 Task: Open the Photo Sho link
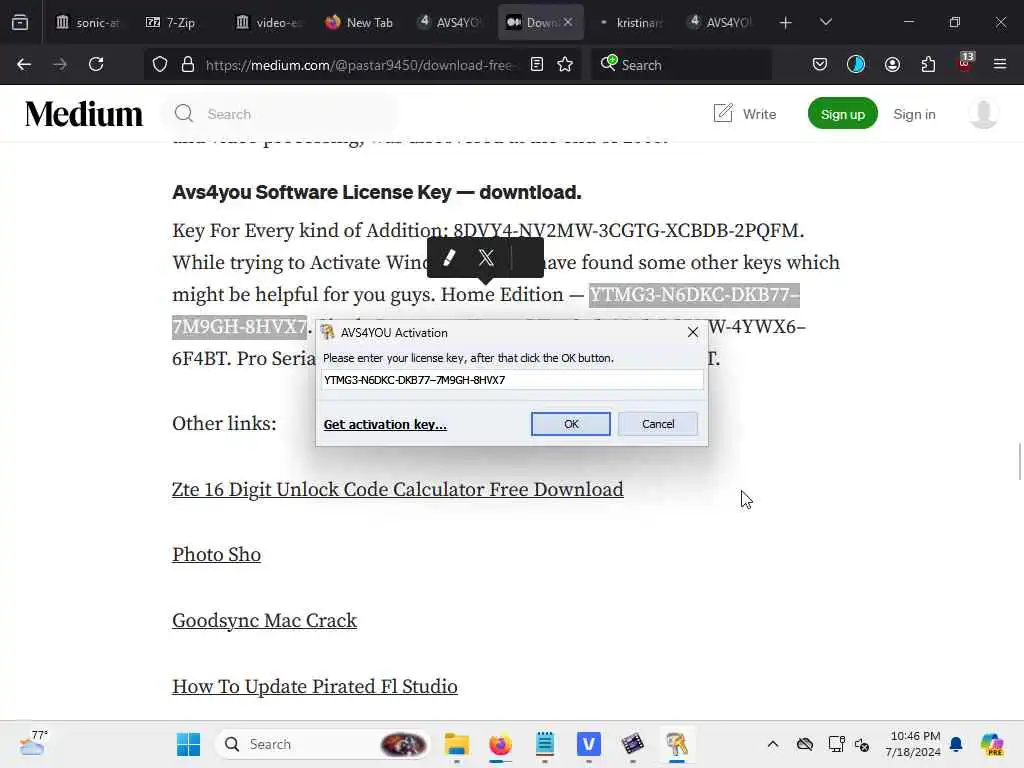click(x=216, y=555)
